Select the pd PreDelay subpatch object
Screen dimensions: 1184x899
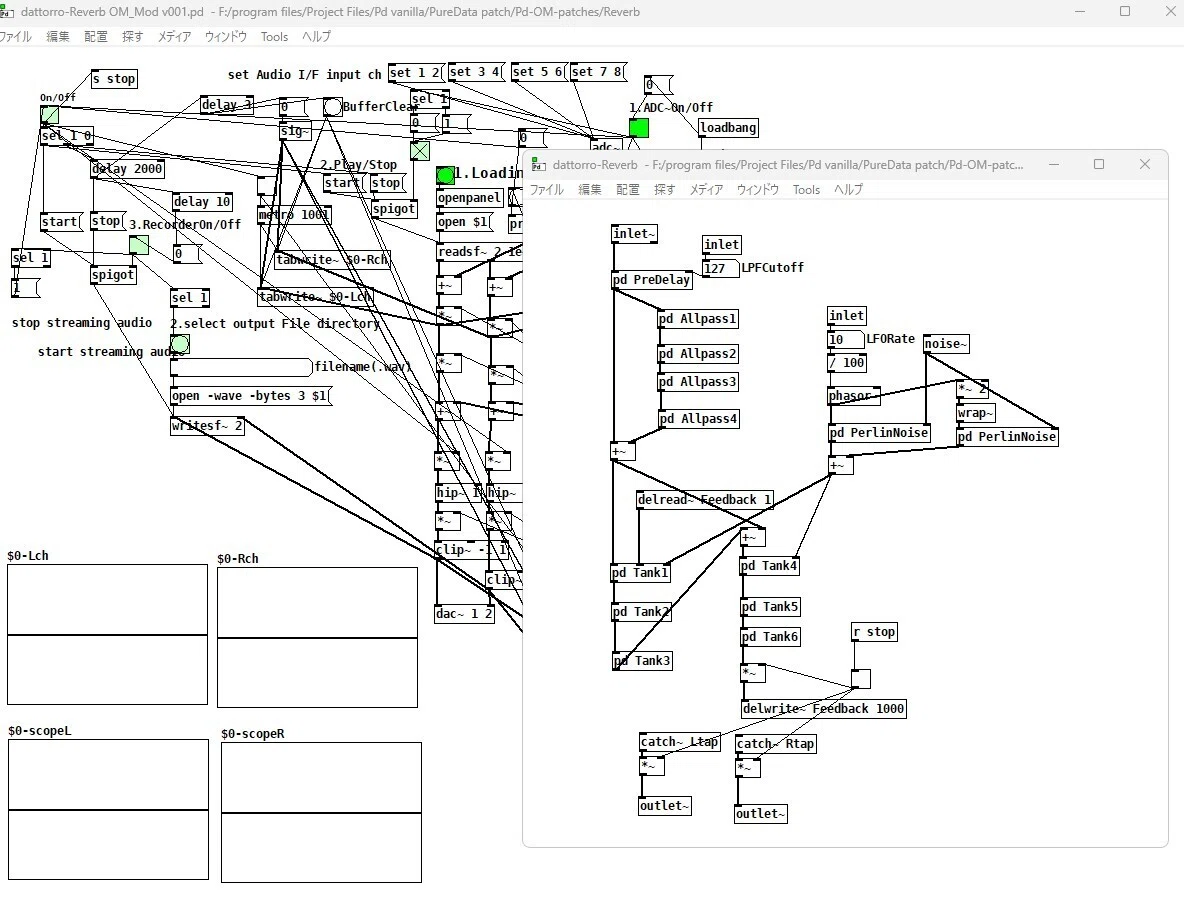pyautogui.click(x=652, y=280)
